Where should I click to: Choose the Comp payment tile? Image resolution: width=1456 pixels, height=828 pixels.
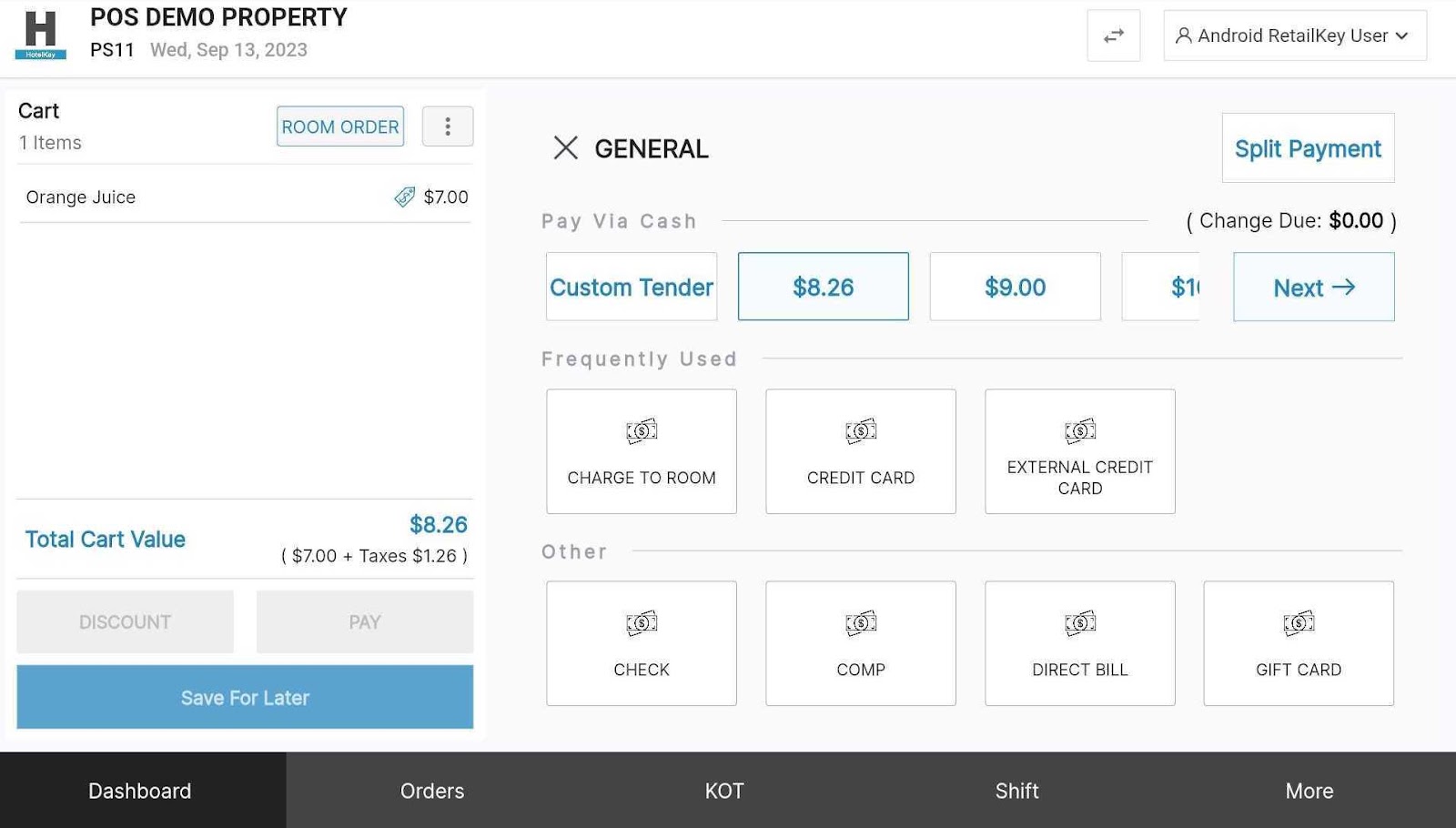(x=860, y=643)
